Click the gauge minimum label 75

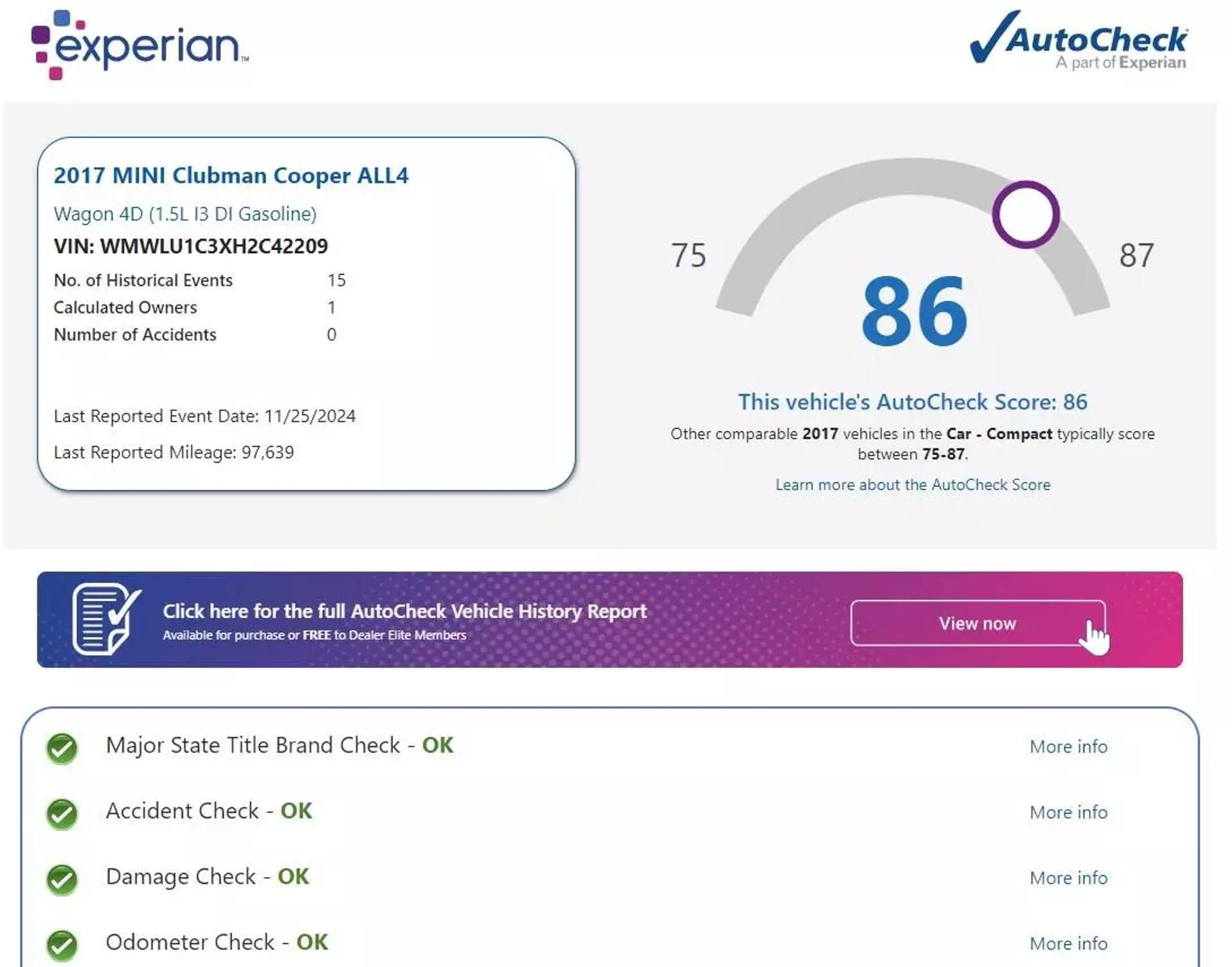tap(689, 255)
